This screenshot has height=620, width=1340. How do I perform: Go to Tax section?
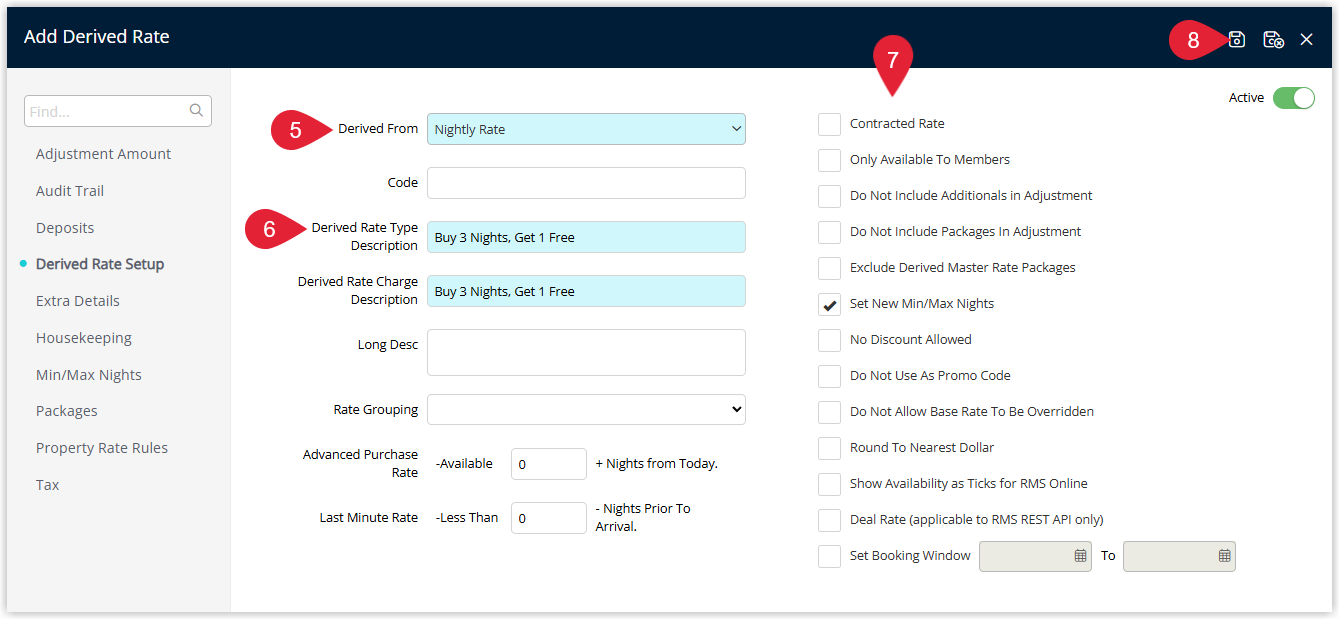click(x=48, y=485)
